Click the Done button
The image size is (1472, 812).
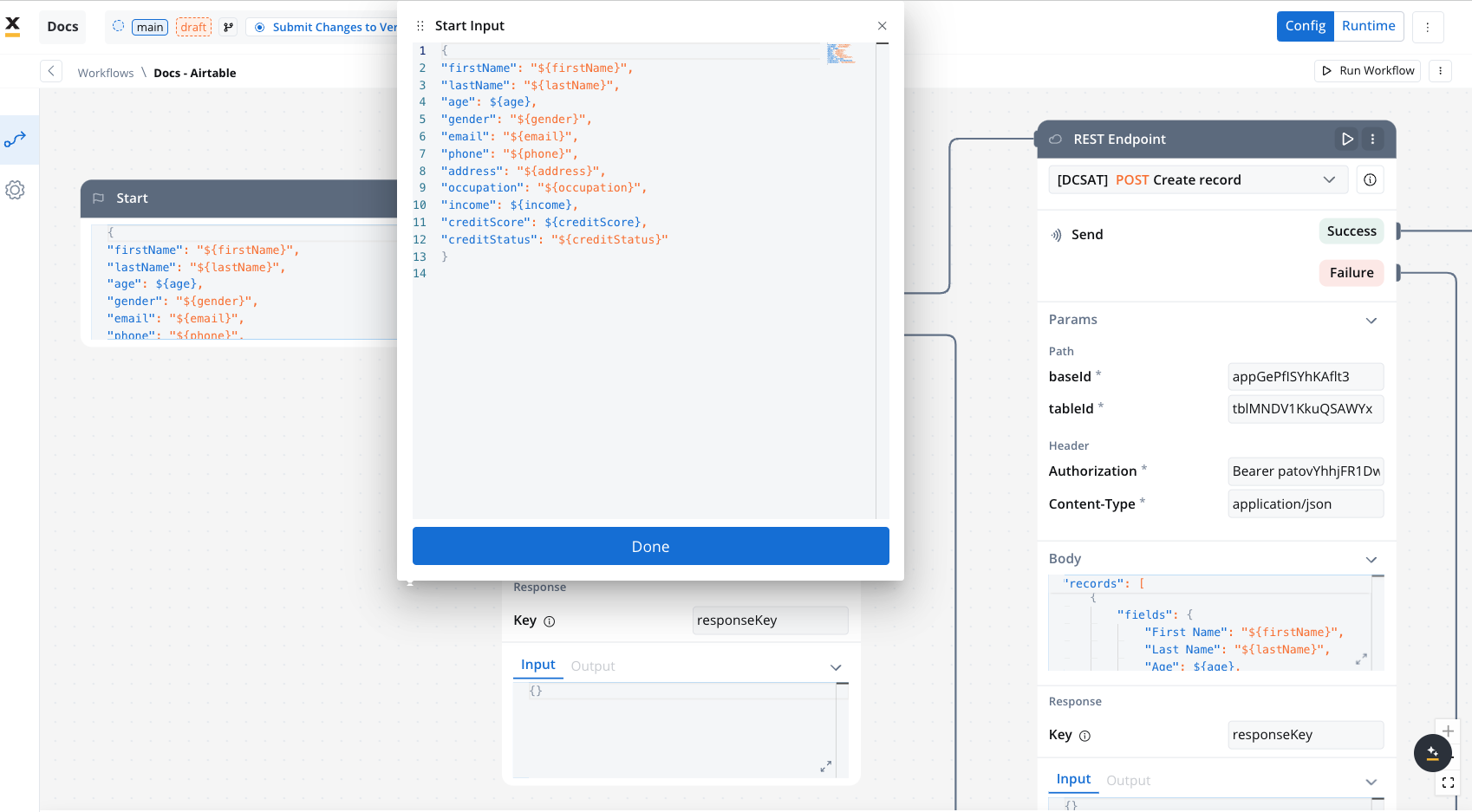tap(651, 546)
